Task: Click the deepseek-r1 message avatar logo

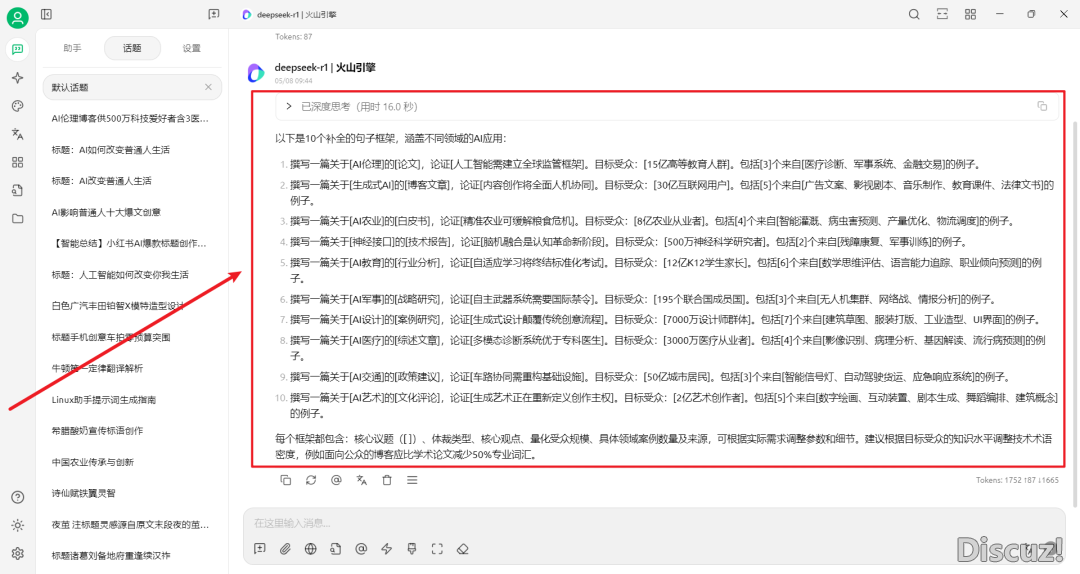Action: (x=256, y=72)
